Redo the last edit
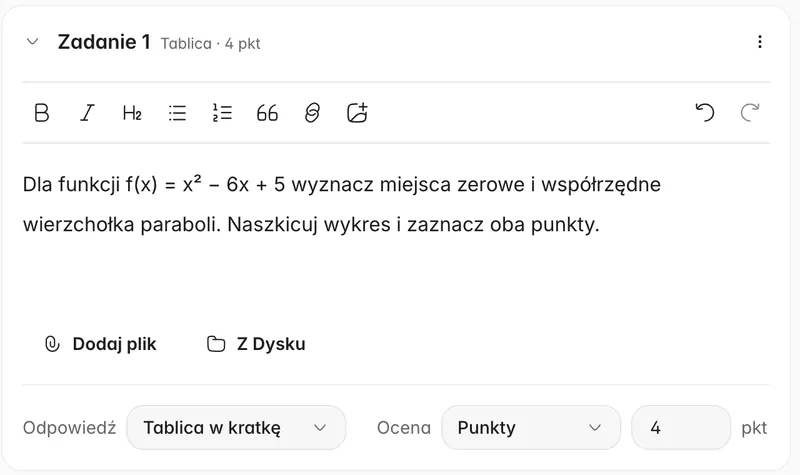 750,113
